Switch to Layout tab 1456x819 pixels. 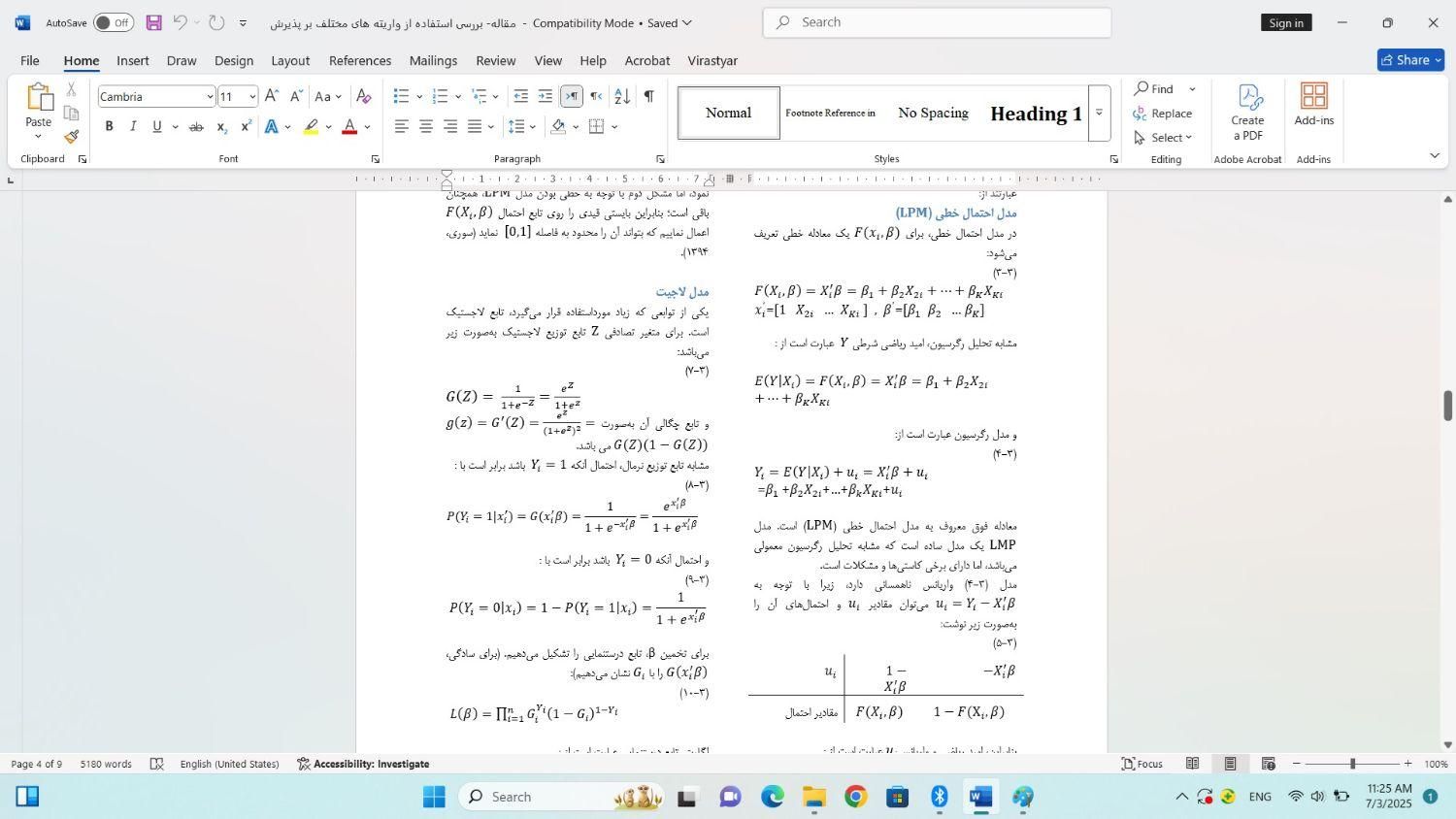[290, 60]
